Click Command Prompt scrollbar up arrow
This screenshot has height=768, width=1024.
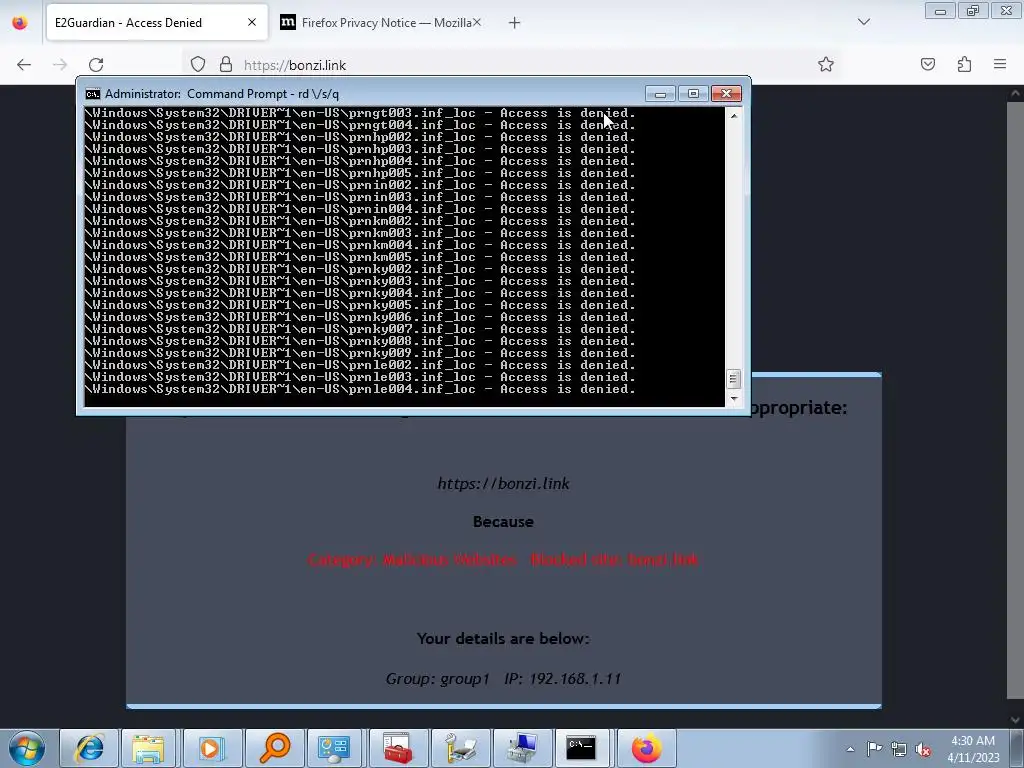(733, 116)
